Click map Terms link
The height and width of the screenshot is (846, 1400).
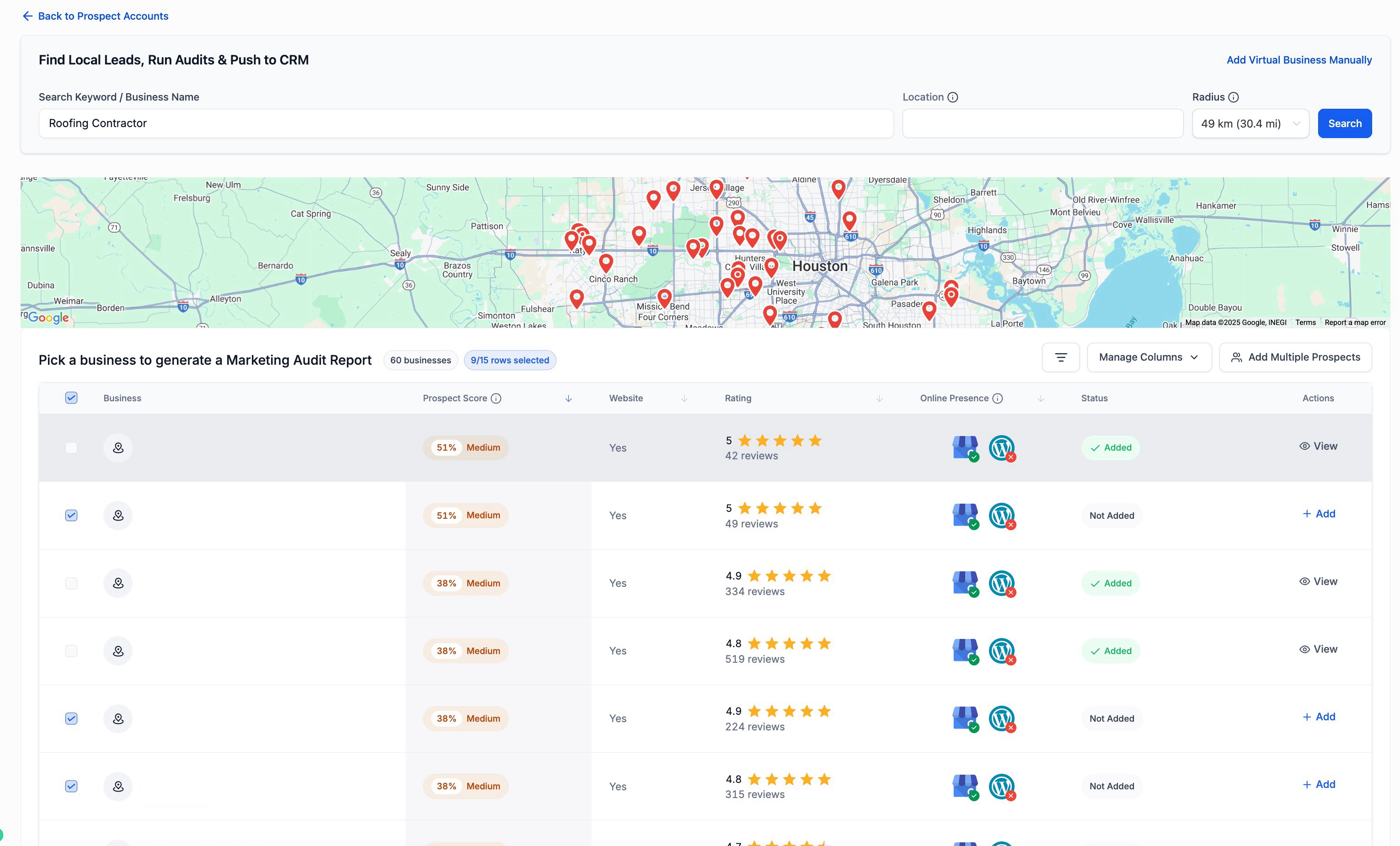(1305, 323)
